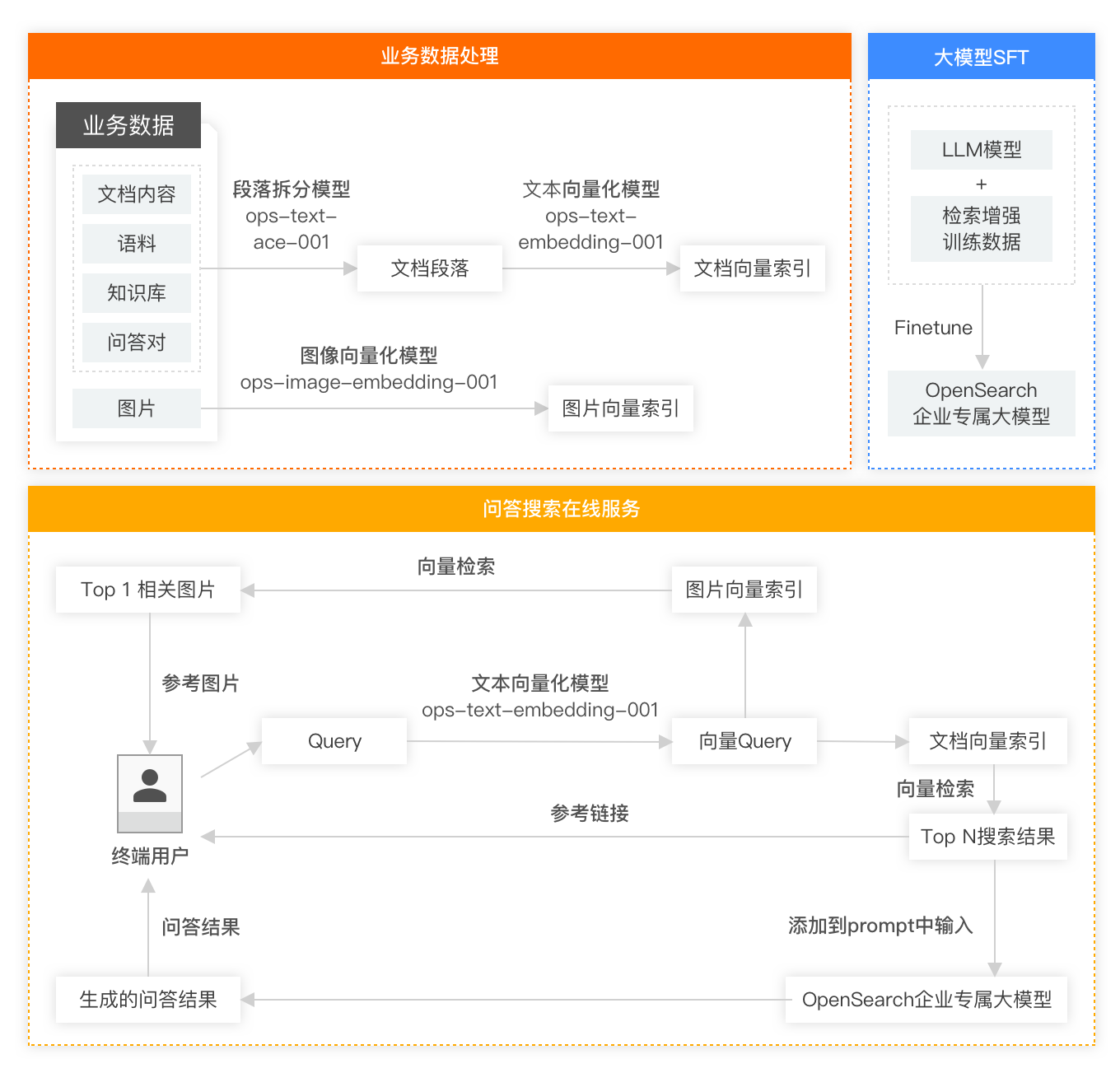Click the 图像向量化模型 label
Viewport: 1120px width, 1087px height.
[369, 356]
